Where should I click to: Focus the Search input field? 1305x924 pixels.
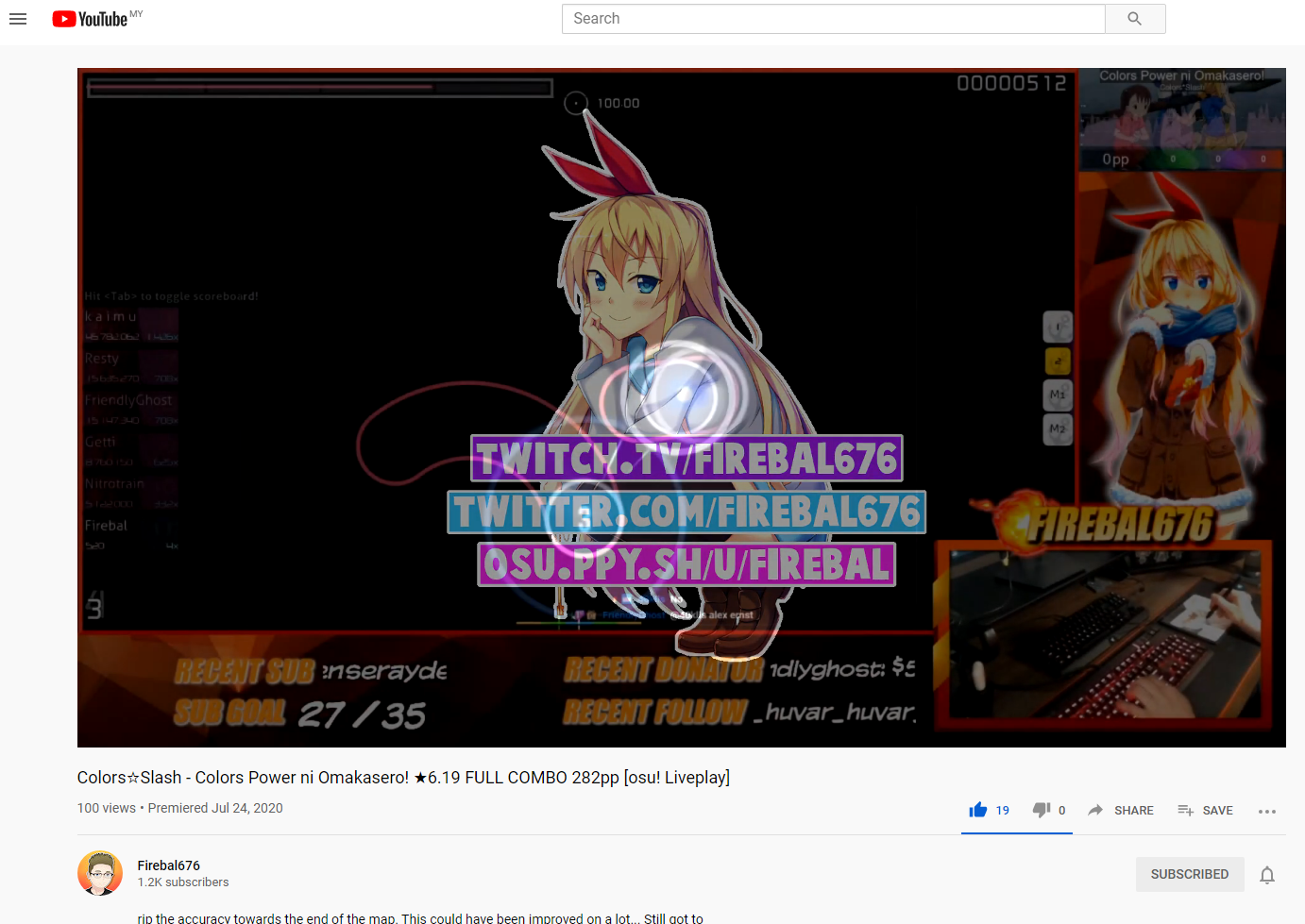pos(833,19)
